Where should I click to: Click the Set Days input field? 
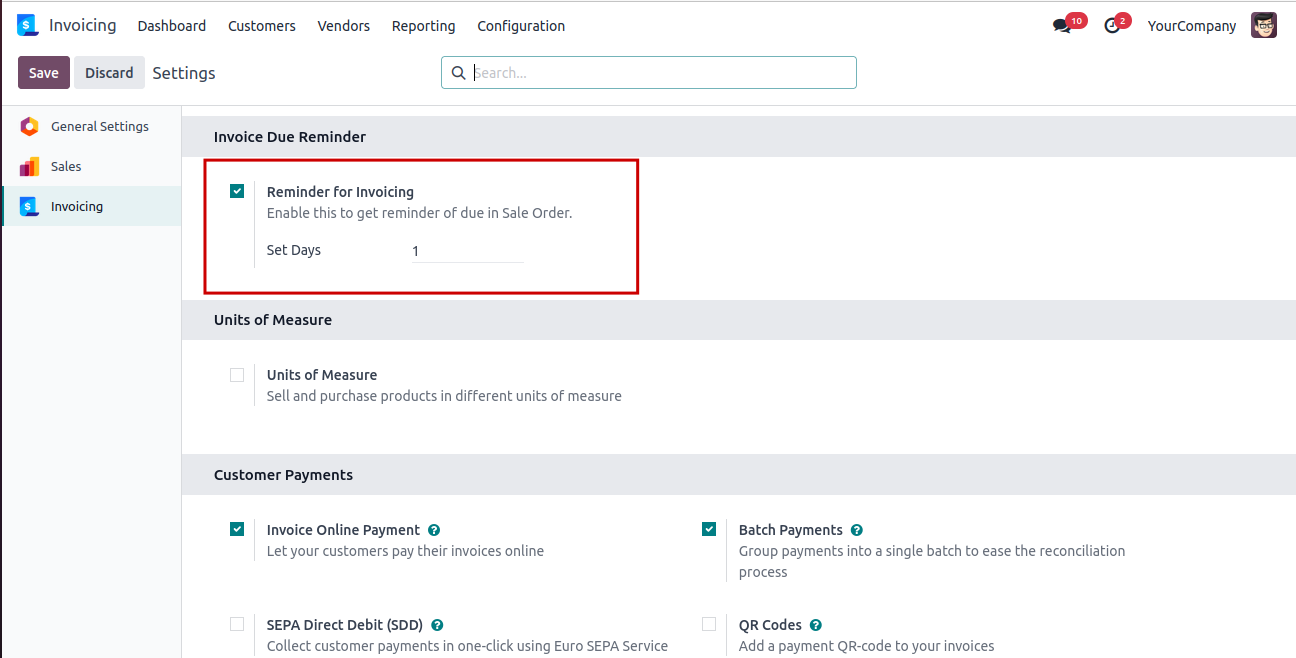(x=467, y=251)
